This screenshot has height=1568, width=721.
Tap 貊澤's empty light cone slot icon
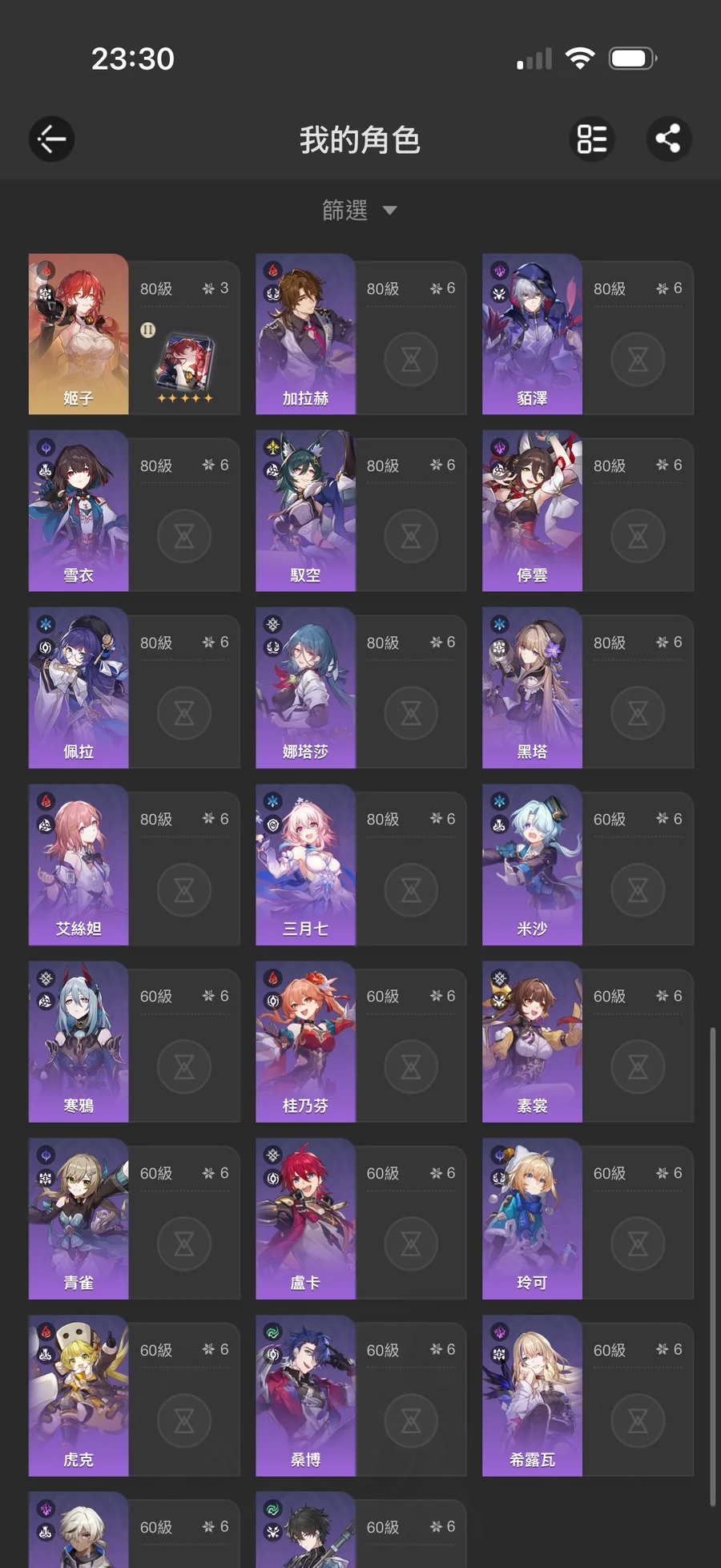(x=638, y=359)
